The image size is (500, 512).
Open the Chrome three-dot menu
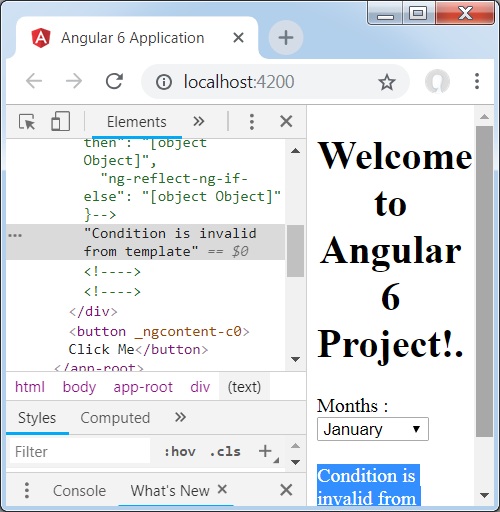pyautogui.click(x=477, y=81)
